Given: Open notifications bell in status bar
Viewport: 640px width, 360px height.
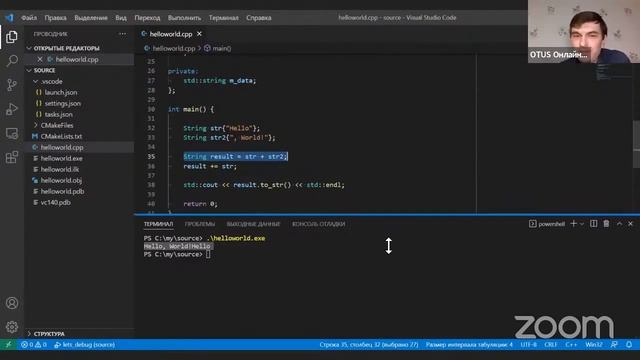Looking at the screenshot, I should tap(629, 344).
